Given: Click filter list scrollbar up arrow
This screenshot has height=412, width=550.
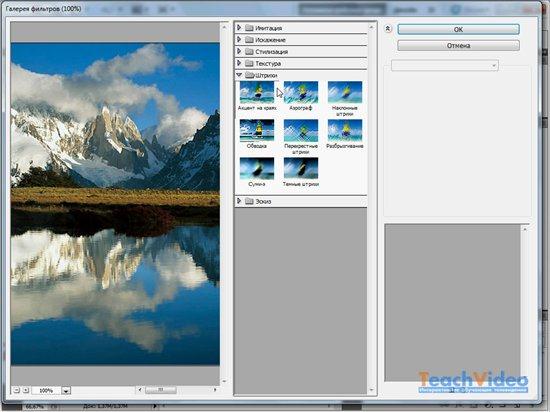Looking at the screenshot, I should [x=371, y=27].
